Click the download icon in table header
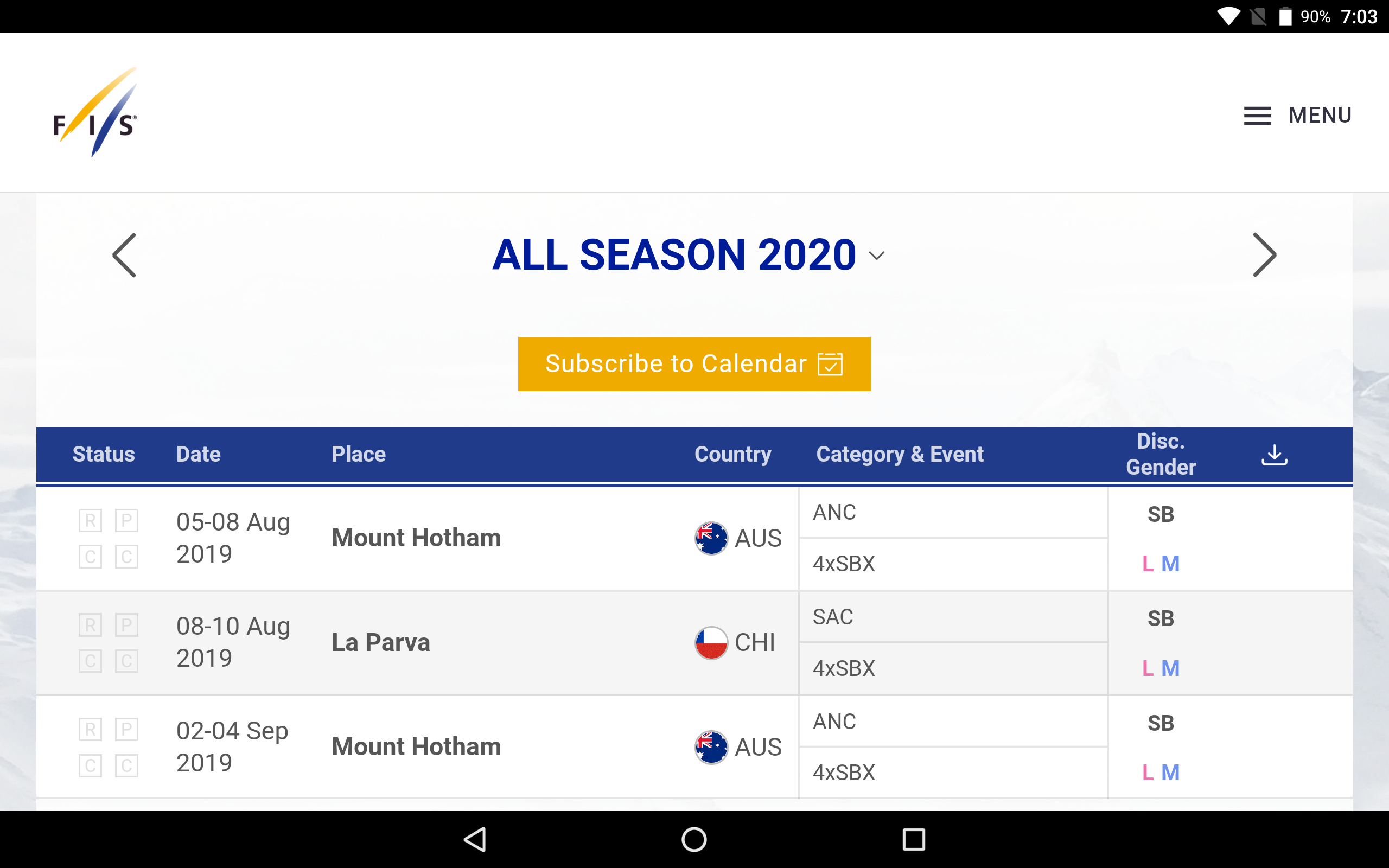 click(1273, 455)
